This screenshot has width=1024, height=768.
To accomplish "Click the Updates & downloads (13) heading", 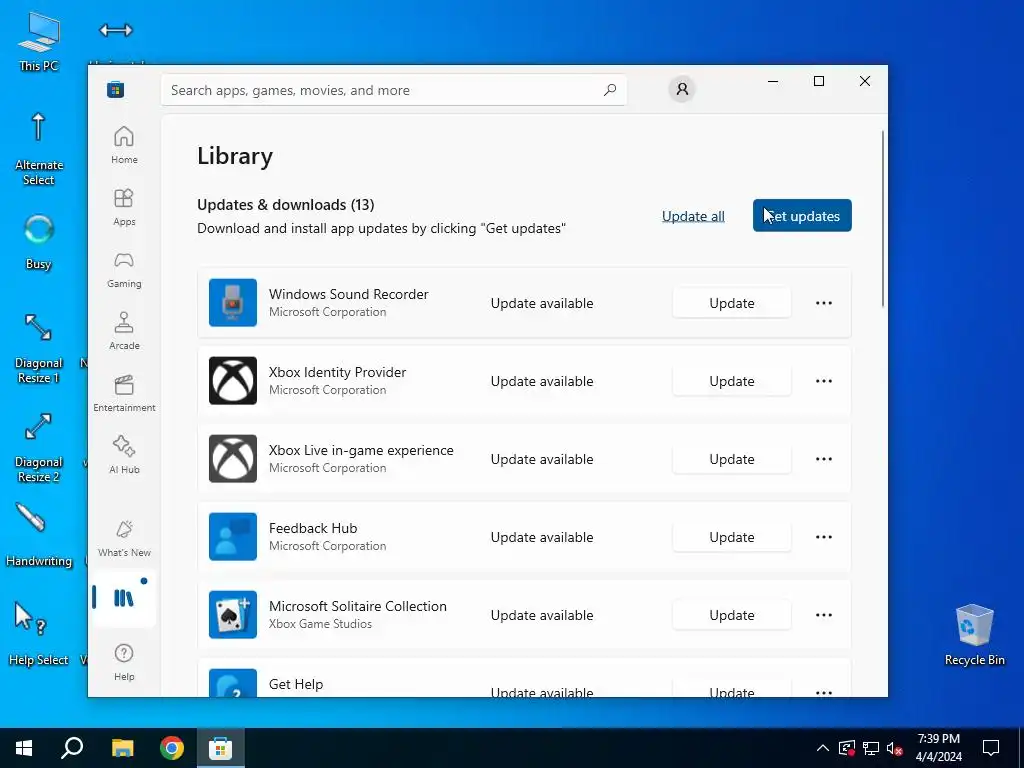I will [285, 204].
